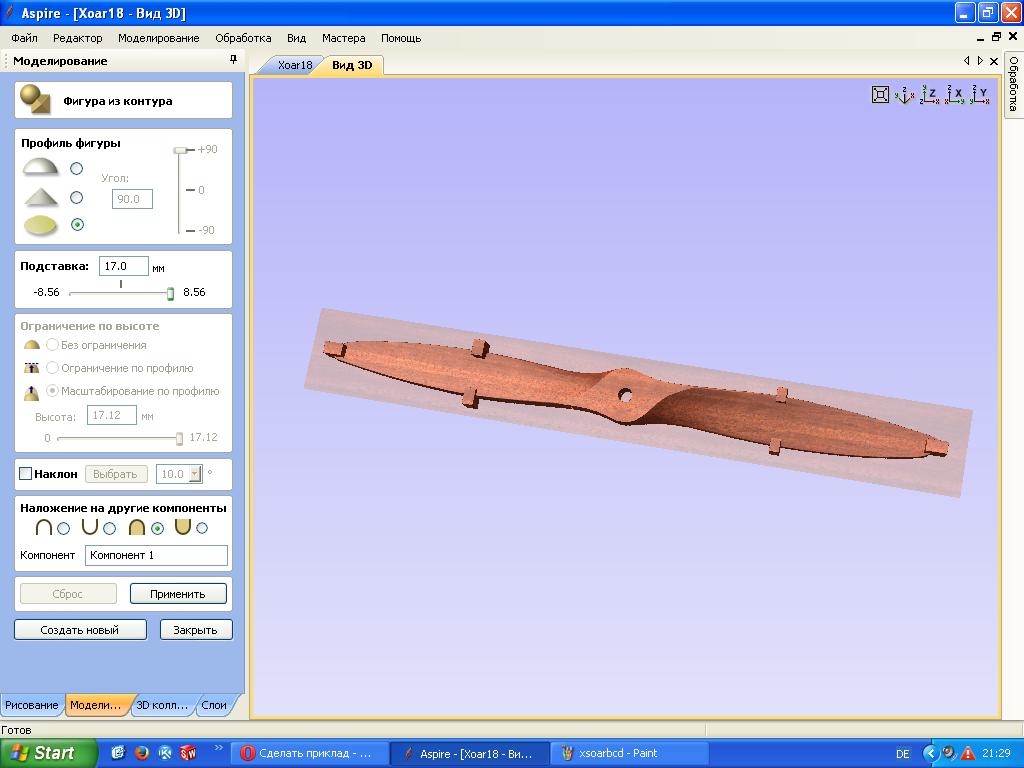Click the Компонент name input field
Image resolution: width=1024 pixels, height=768 pixels.
click(x=156, y=555)
